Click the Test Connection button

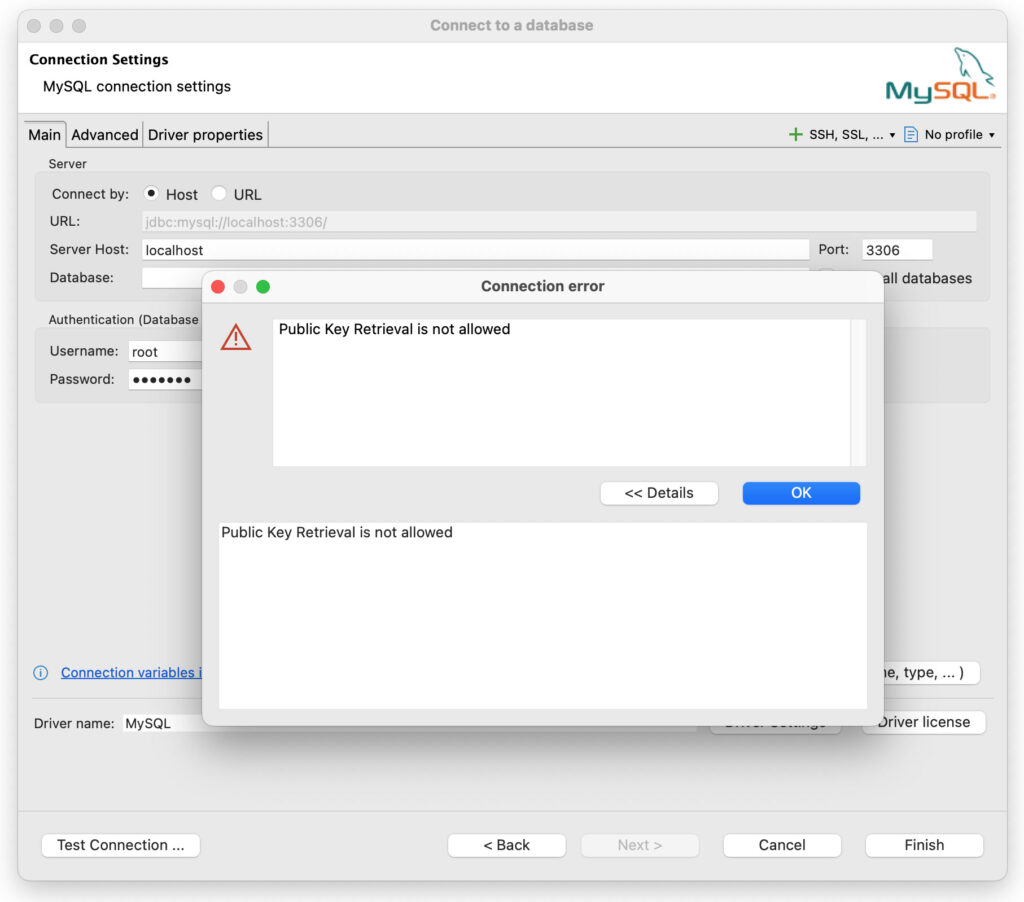click(120, 845)
